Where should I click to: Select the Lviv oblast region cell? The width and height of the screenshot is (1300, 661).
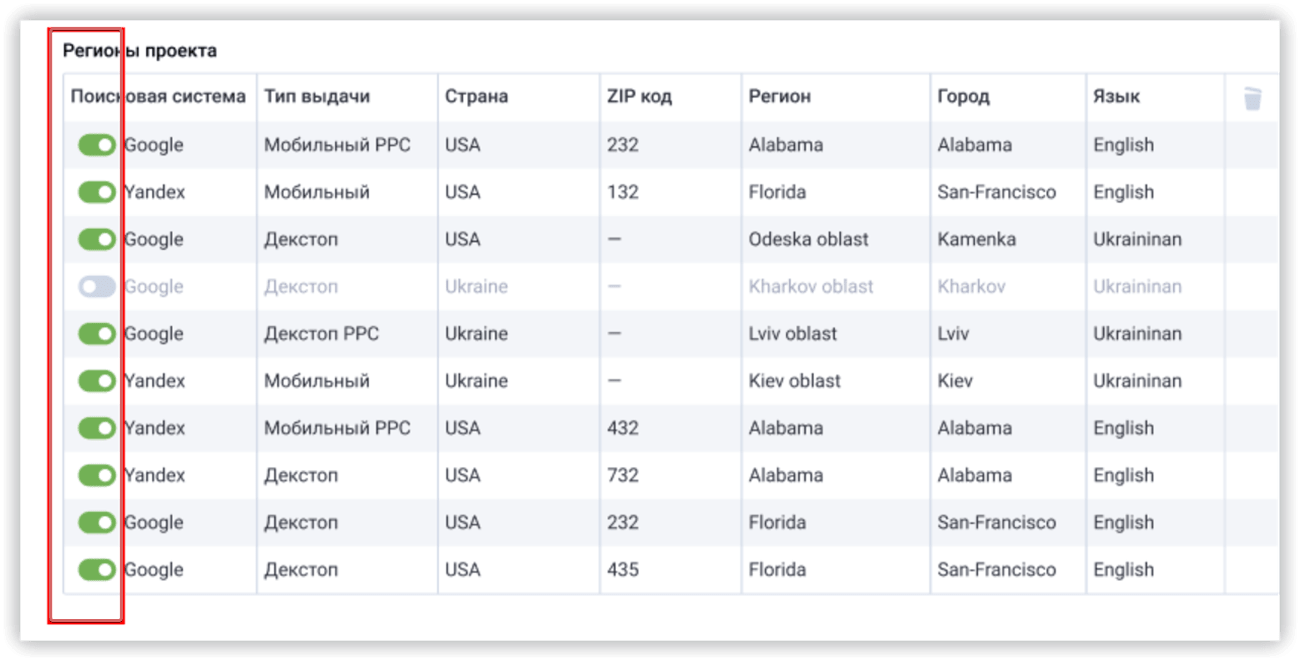click(x=793, y=334)
